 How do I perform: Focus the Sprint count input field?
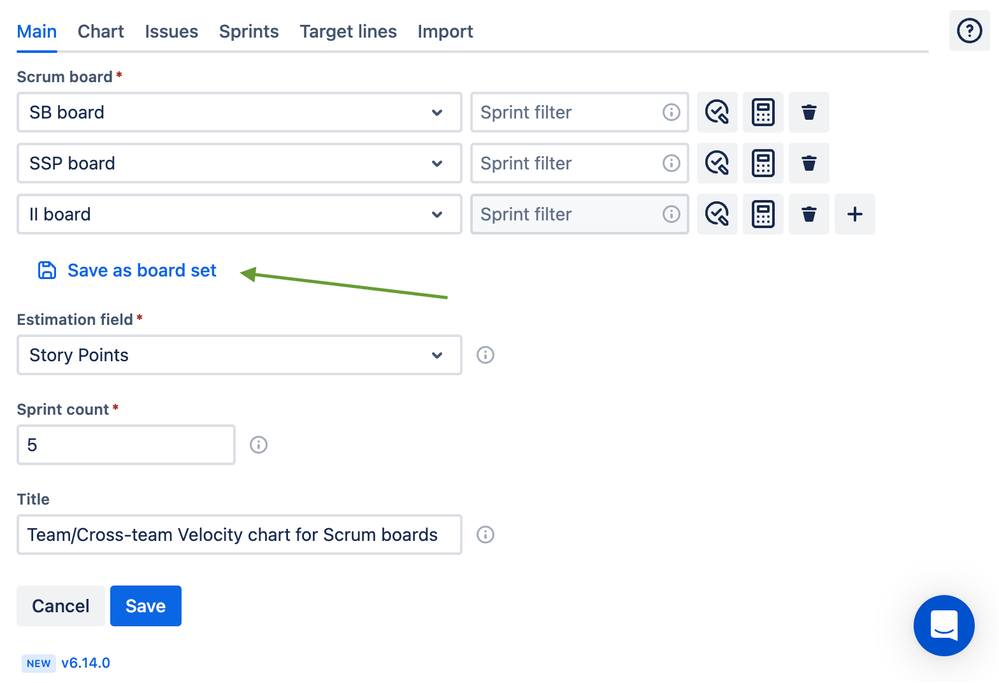pos(126,445)
